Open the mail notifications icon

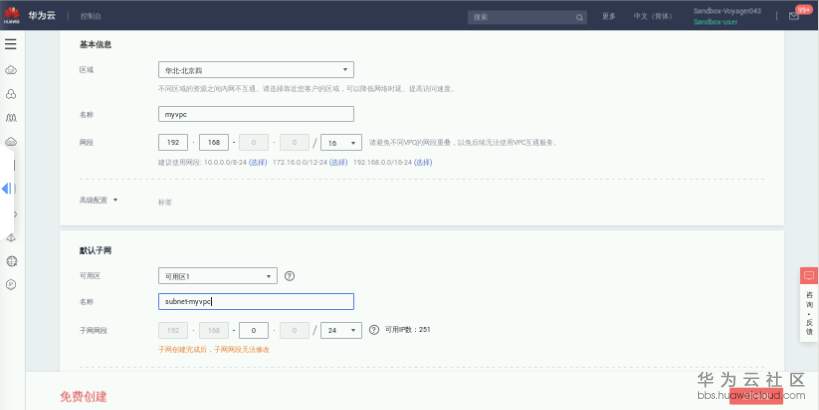794,16
